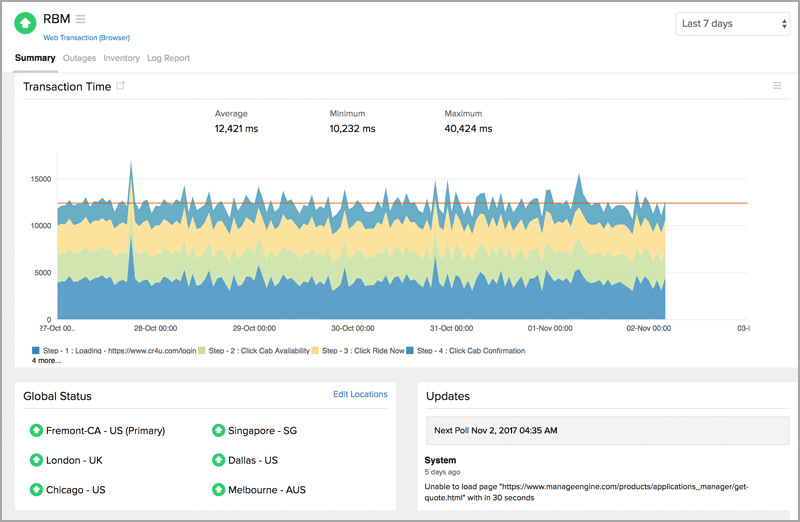Open the Last 7 days time range dropdown
800x522 pixels.
[x=735, y=23]
